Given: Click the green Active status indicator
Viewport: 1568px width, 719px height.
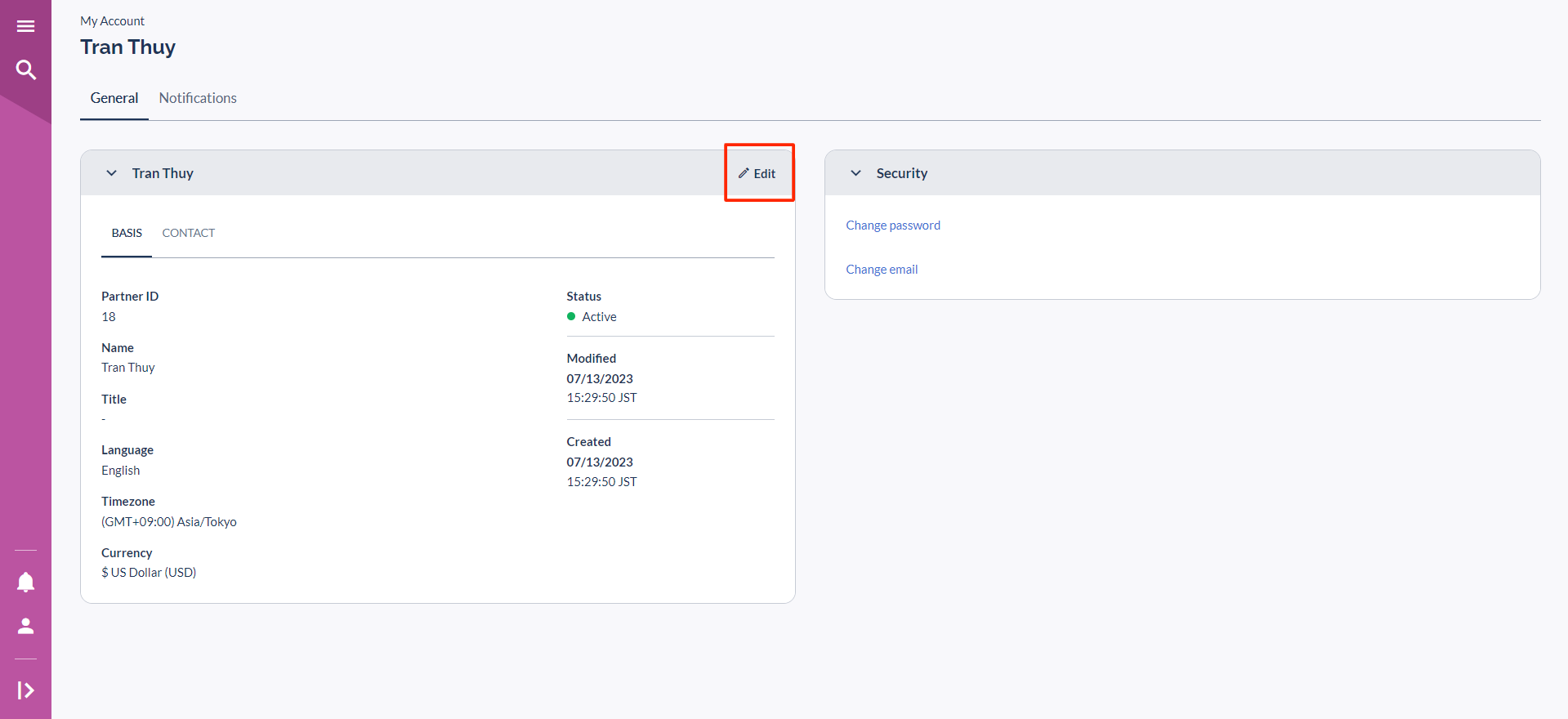Looking at the screenshot, I should [571, 317].
